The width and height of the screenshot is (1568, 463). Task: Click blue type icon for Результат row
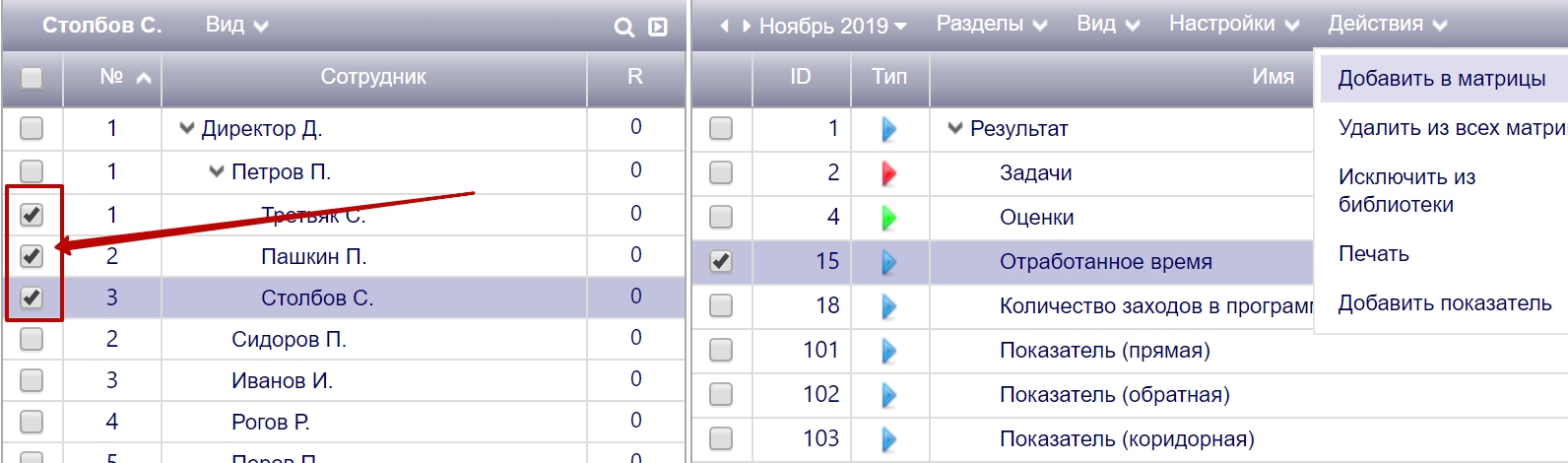click(888, 129)
